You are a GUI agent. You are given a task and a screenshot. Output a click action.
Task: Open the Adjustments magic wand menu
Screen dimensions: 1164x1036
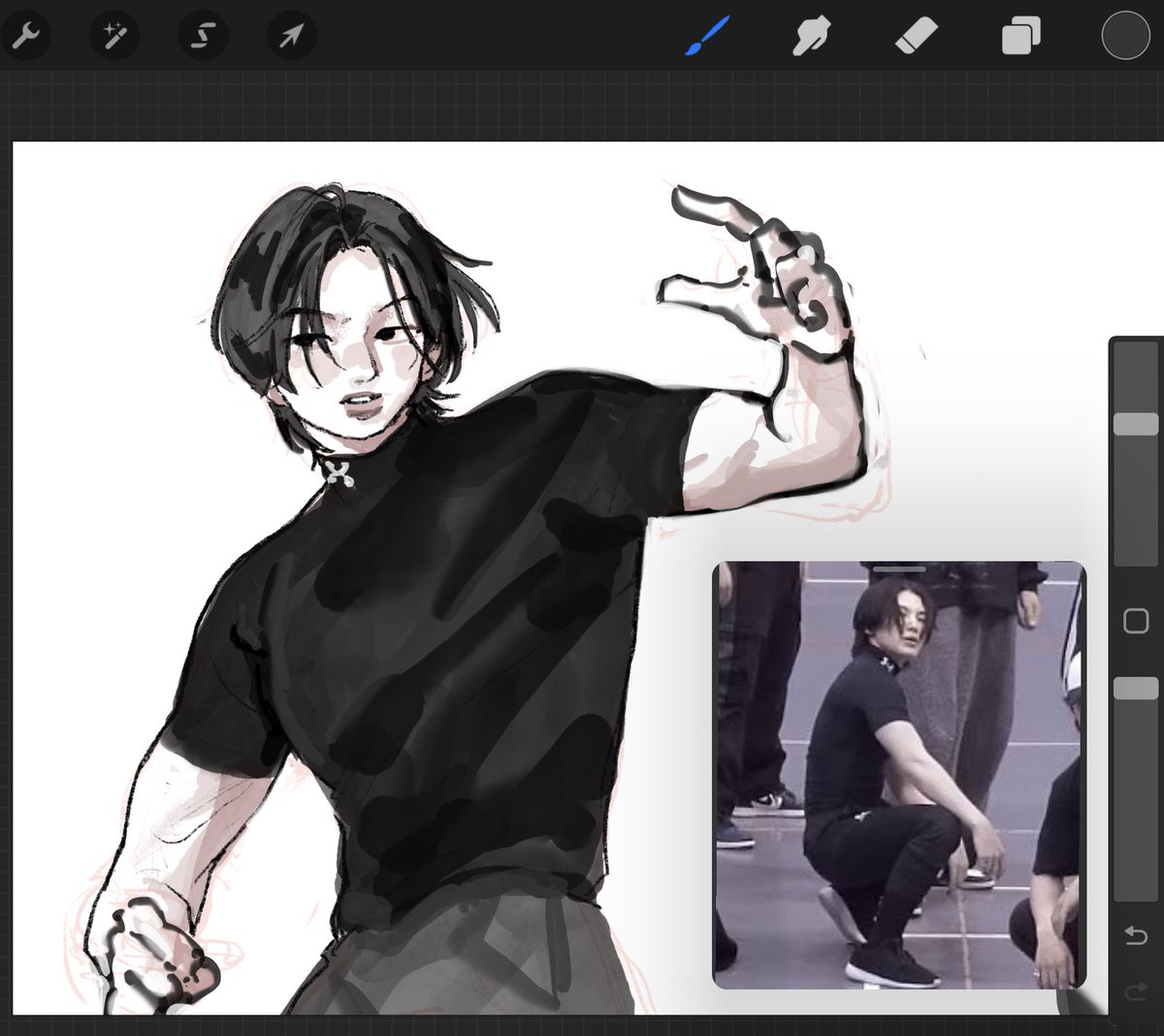(x=113, y=36)
